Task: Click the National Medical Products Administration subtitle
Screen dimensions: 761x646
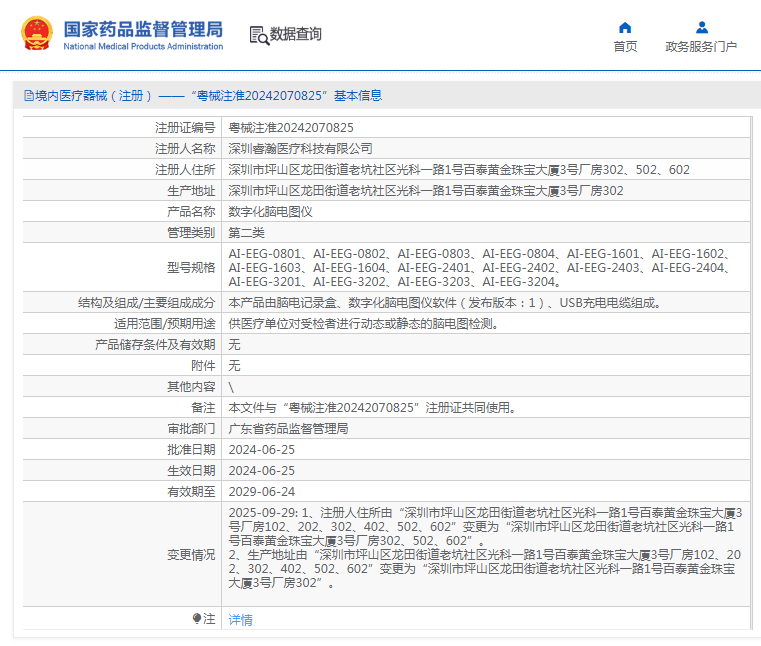Action: pyautogui.click(x=143, y=47)
